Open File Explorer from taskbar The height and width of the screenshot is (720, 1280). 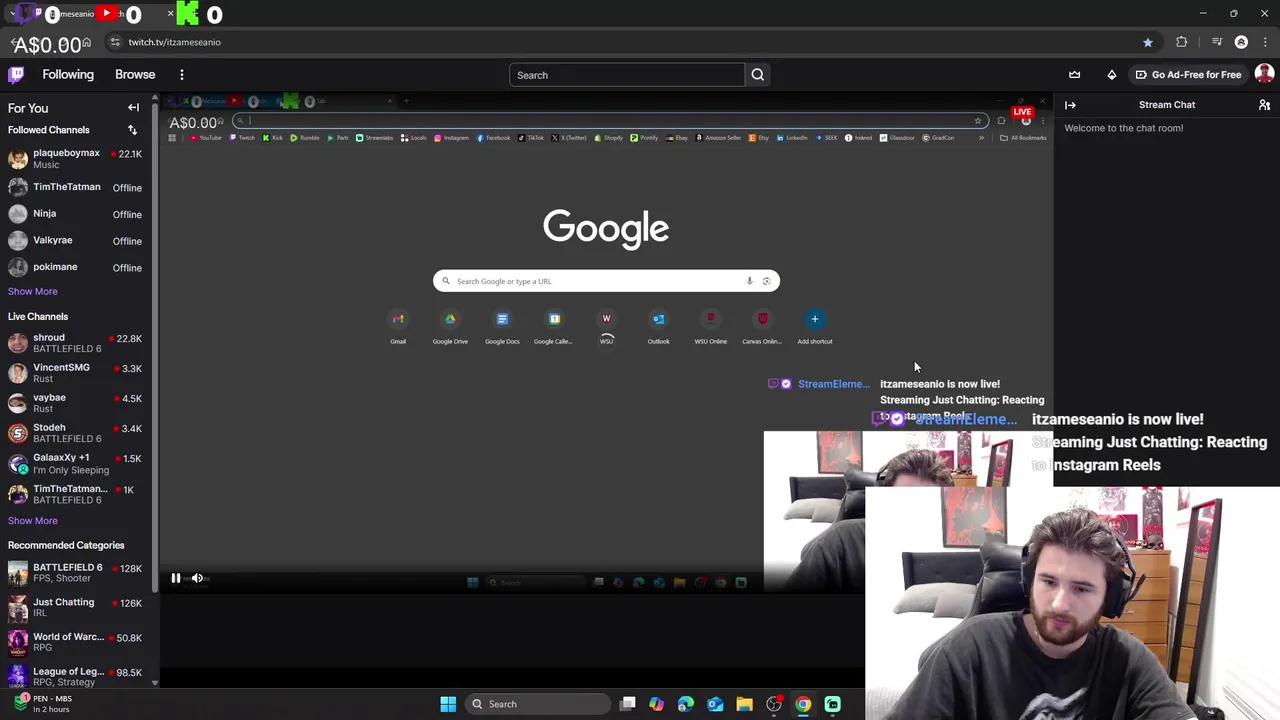pos(744,704)
